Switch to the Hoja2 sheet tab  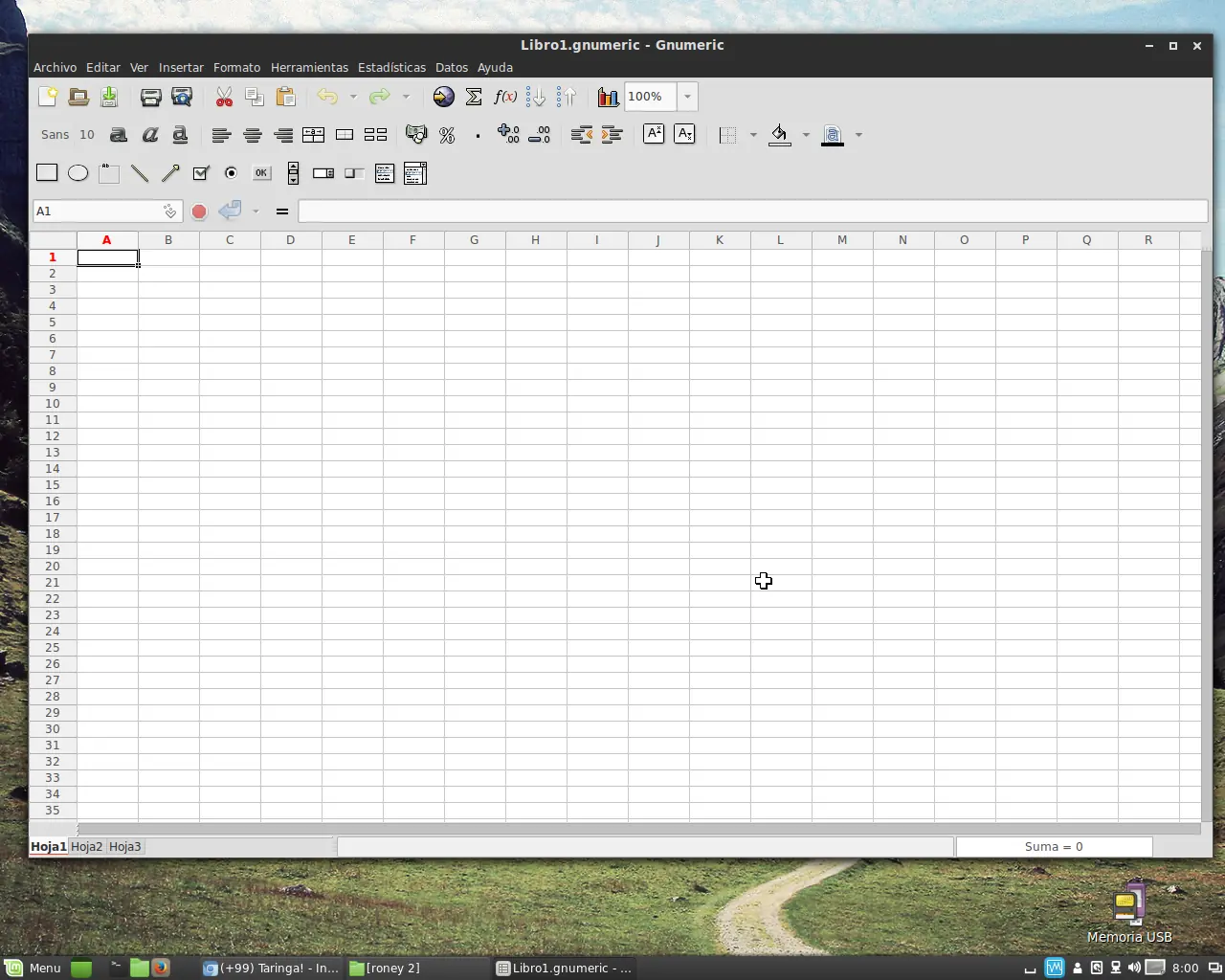(86, 847)
